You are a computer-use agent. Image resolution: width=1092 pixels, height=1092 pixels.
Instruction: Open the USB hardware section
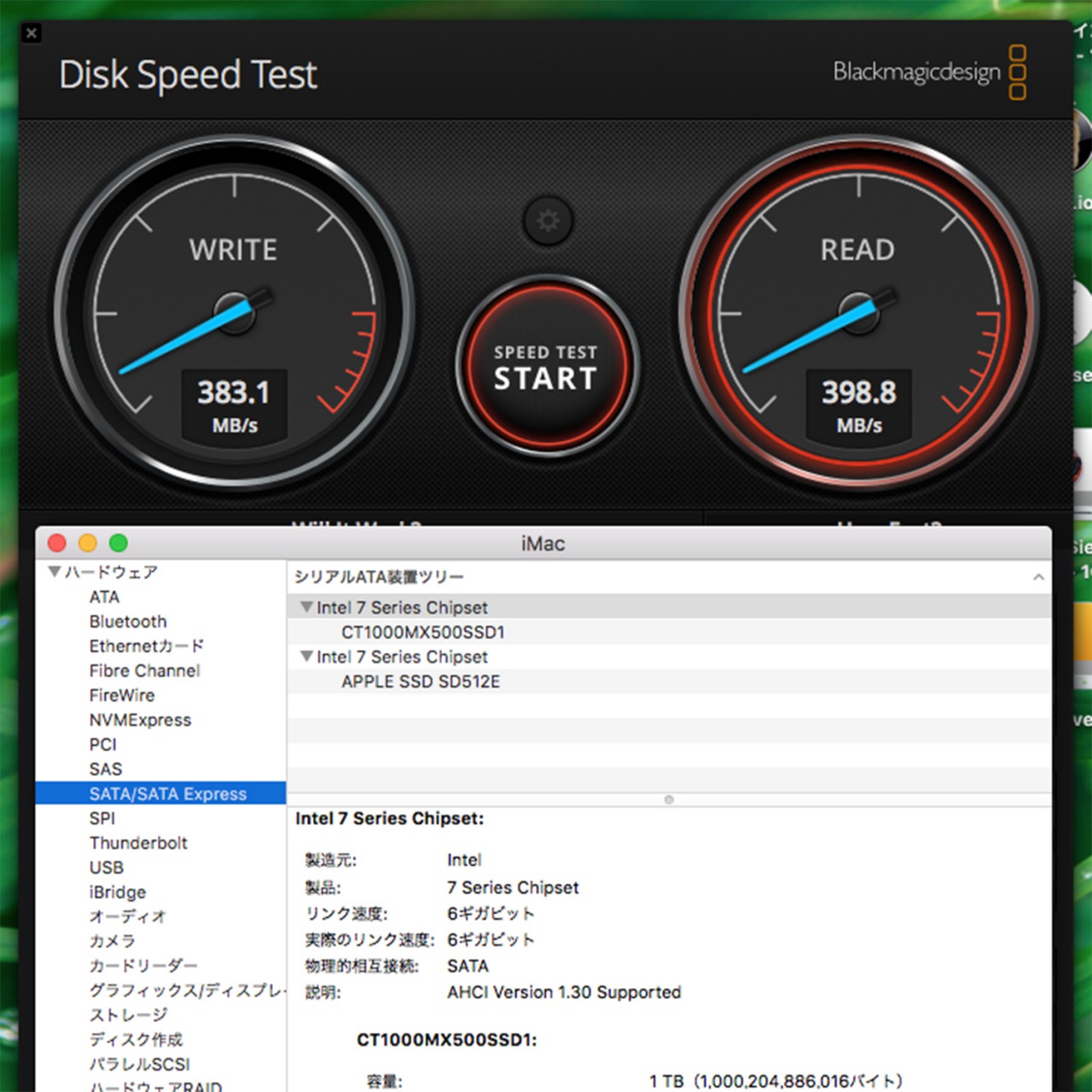click(x=104, y=868)
